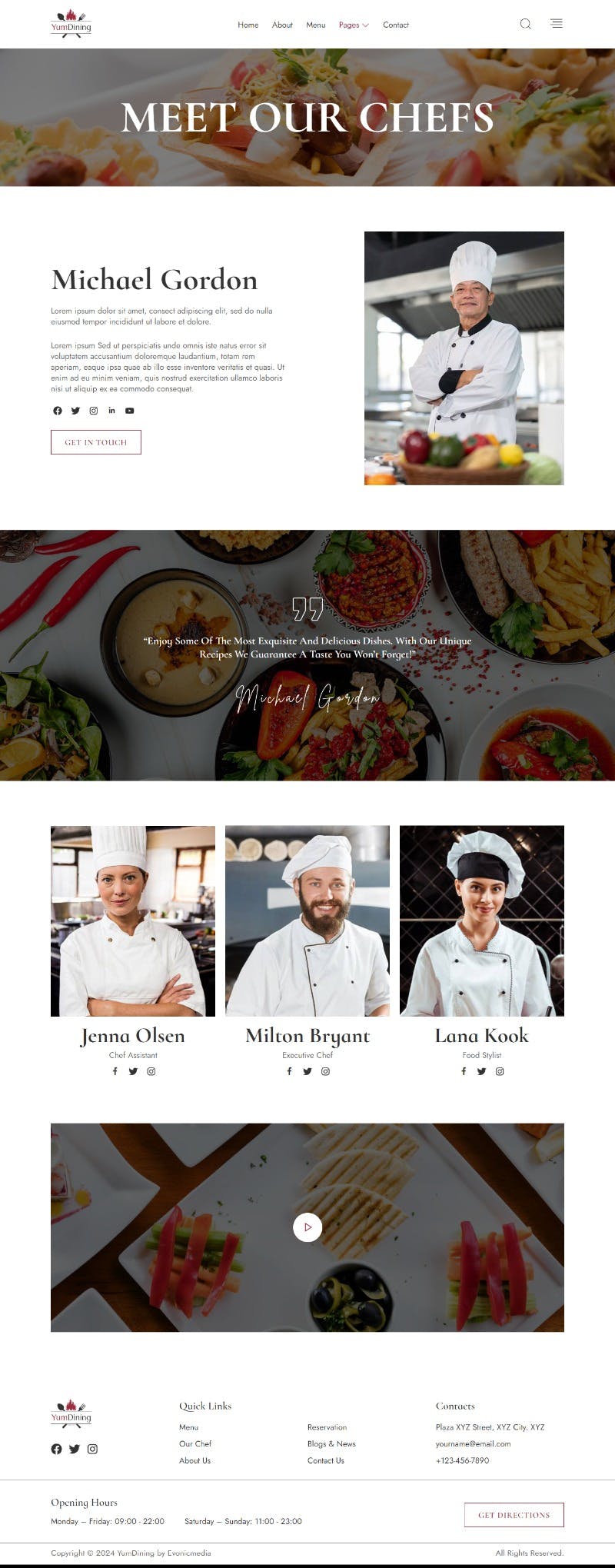Click the Get In Touch button
615x1568 pixels.
[x=96, y=442]
